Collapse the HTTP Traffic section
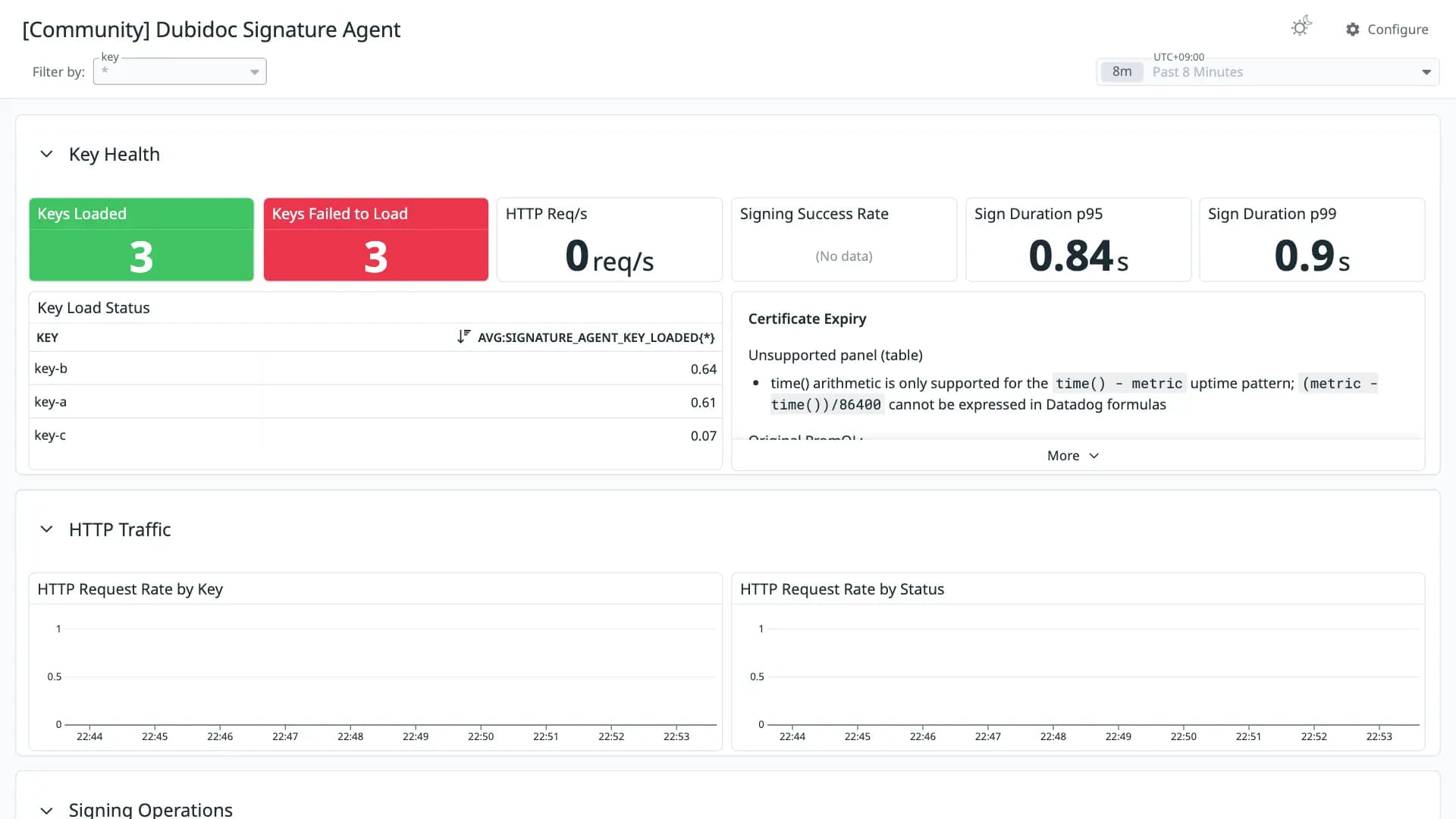 tap(46, 529)
